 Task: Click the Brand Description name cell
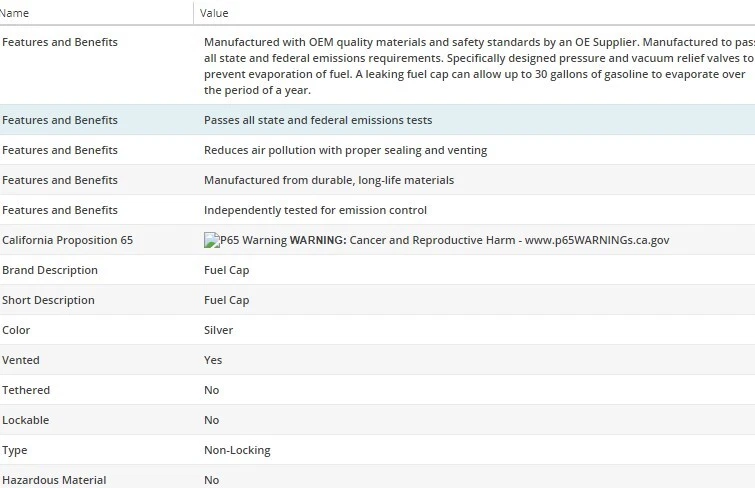tap(50, 270)
